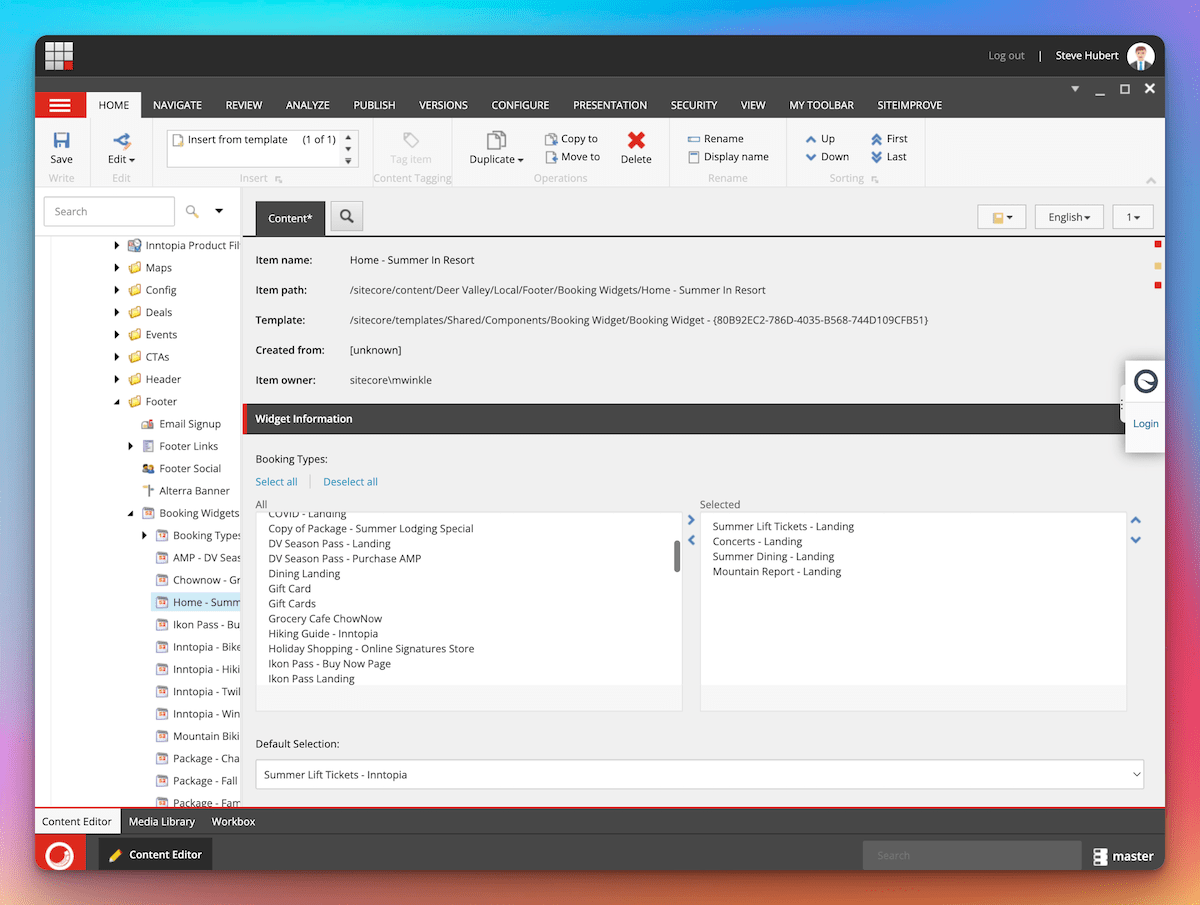Move the item up in sort order
Viewport: 1200px width, 905px height.
point(824,138)
